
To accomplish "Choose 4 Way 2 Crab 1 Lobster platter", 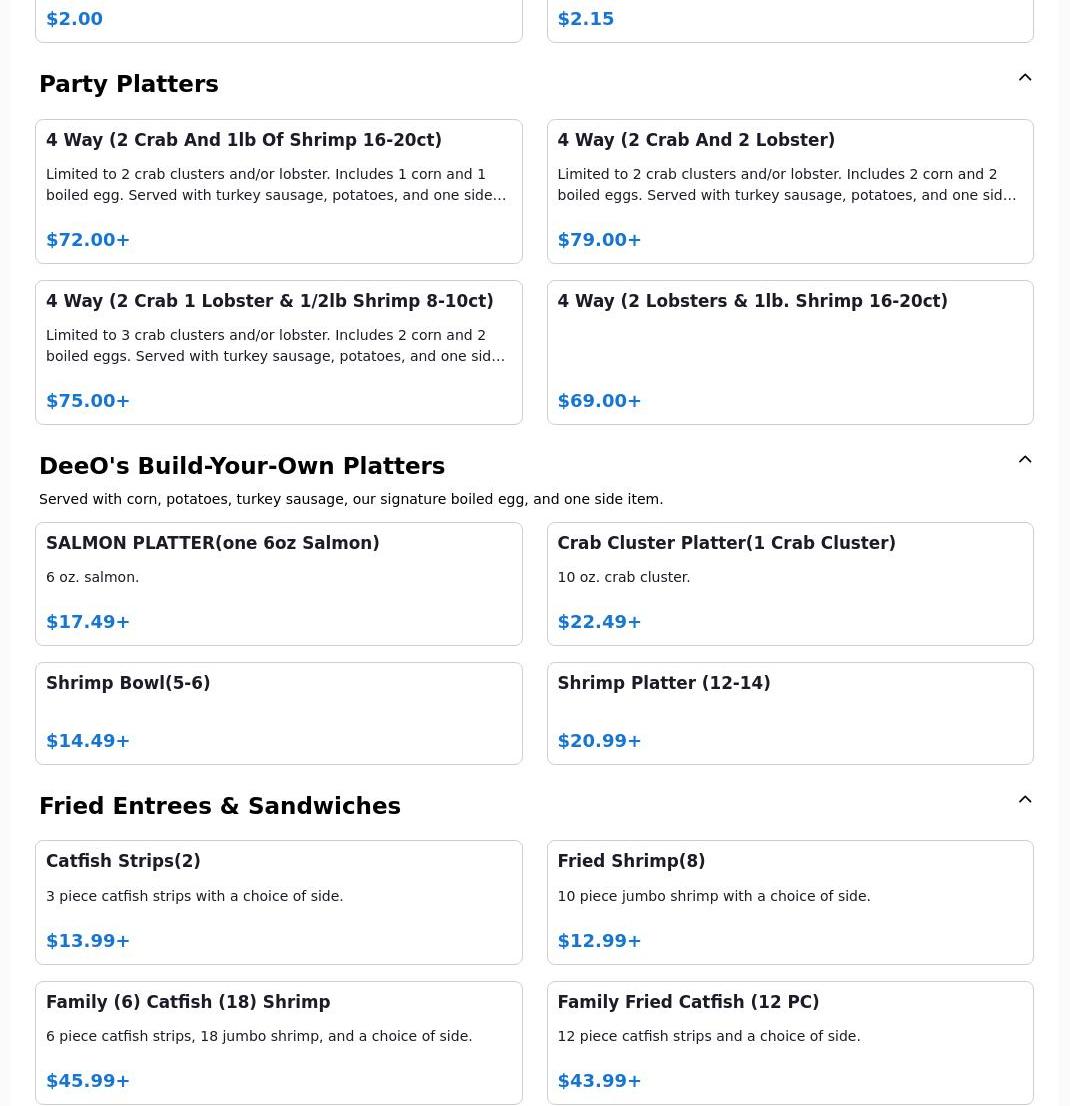I will [x=278, y=352].
